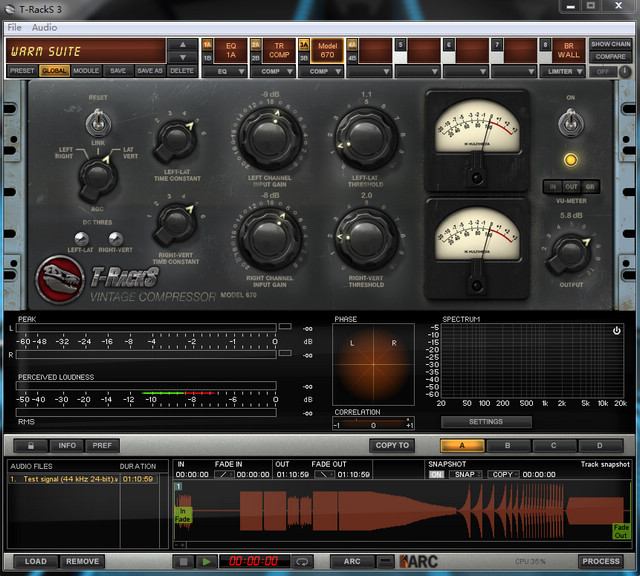Screen dimensions: 640x576
Task: Click the REMOVE button
Action: click(x=82, y=561)
